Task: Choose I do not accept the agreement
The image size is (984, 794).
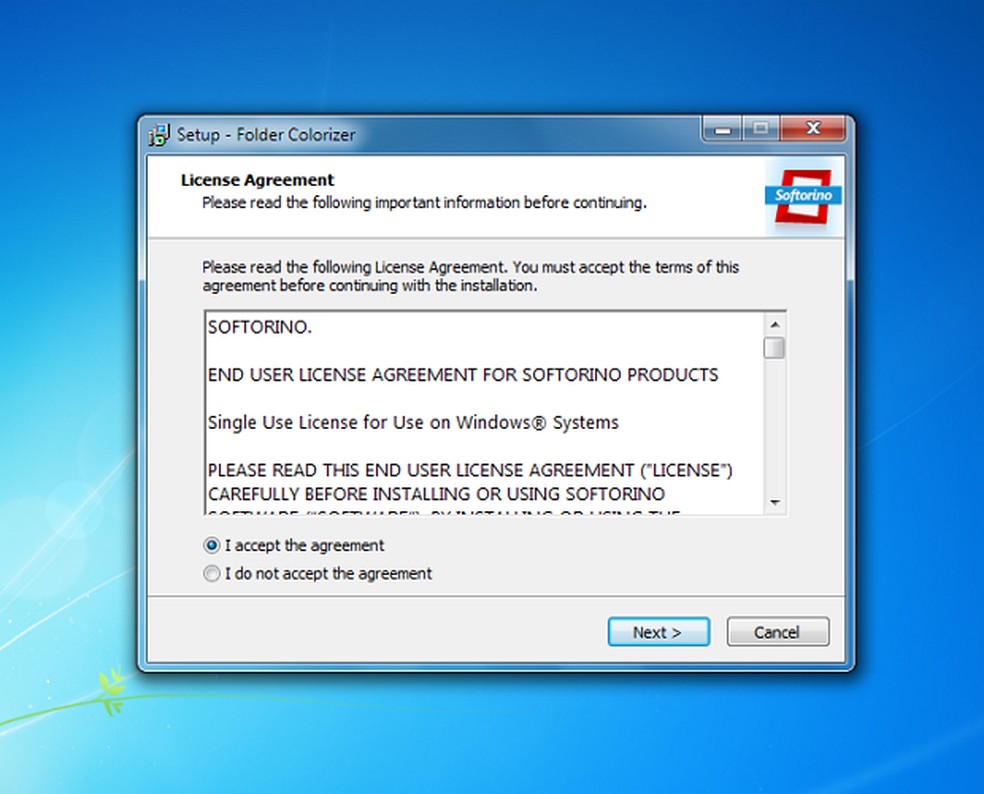Action: click(318, 574)
